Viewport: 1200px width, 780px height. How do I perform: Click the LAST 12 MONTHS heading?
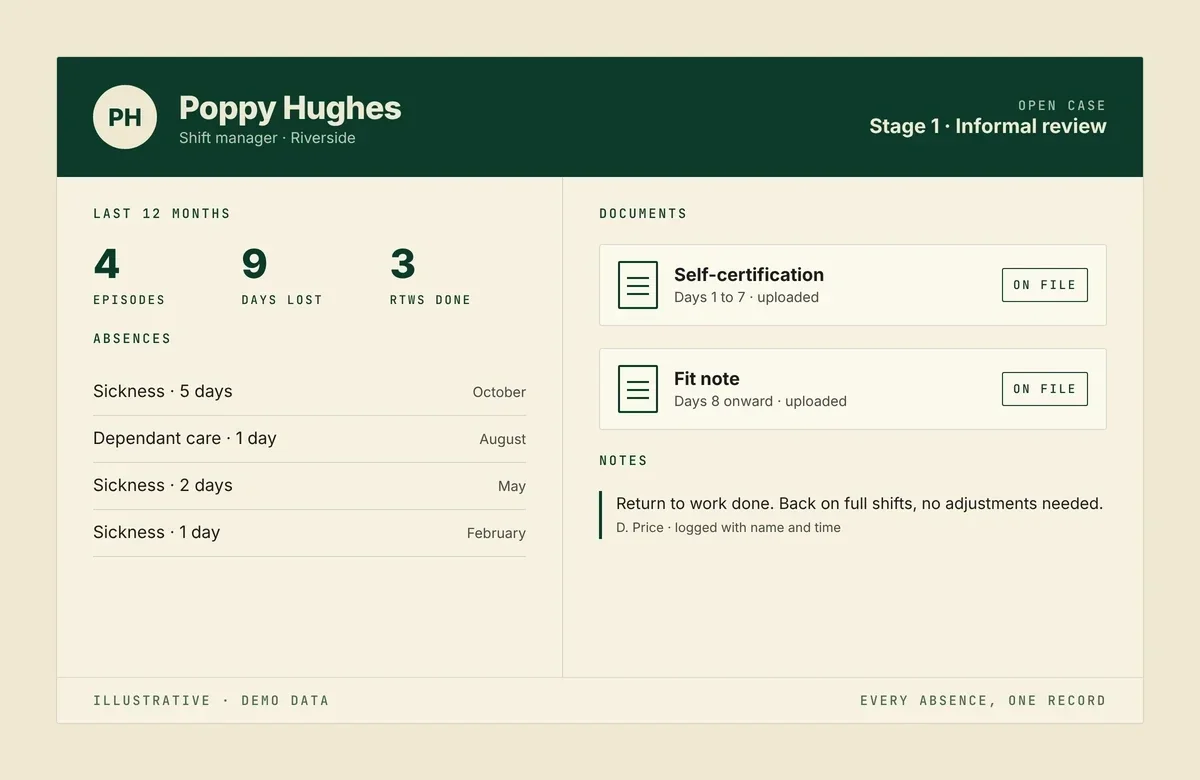[162, 213]
